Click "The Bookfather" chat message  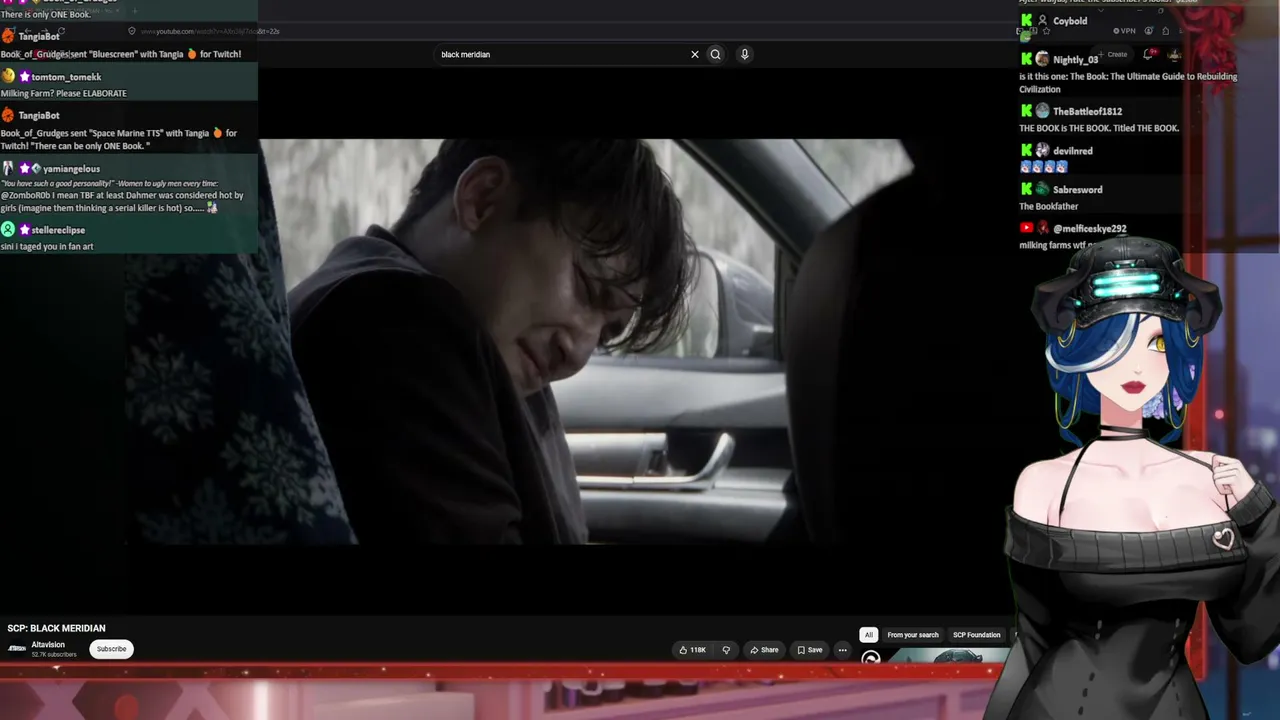click(x=1049, y=207)
